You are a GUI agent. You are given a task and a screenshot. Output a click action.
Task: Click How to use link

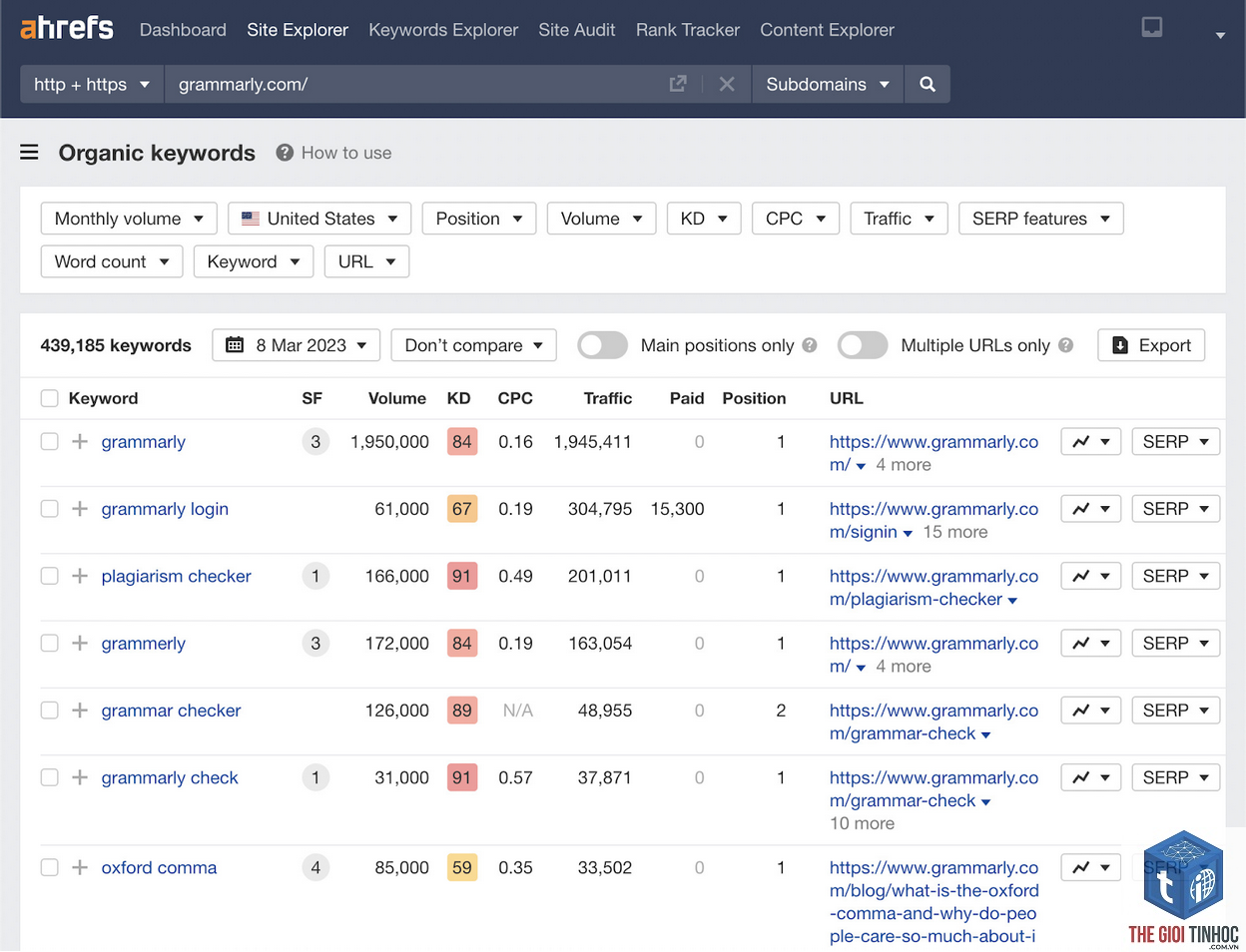point(346,153)
